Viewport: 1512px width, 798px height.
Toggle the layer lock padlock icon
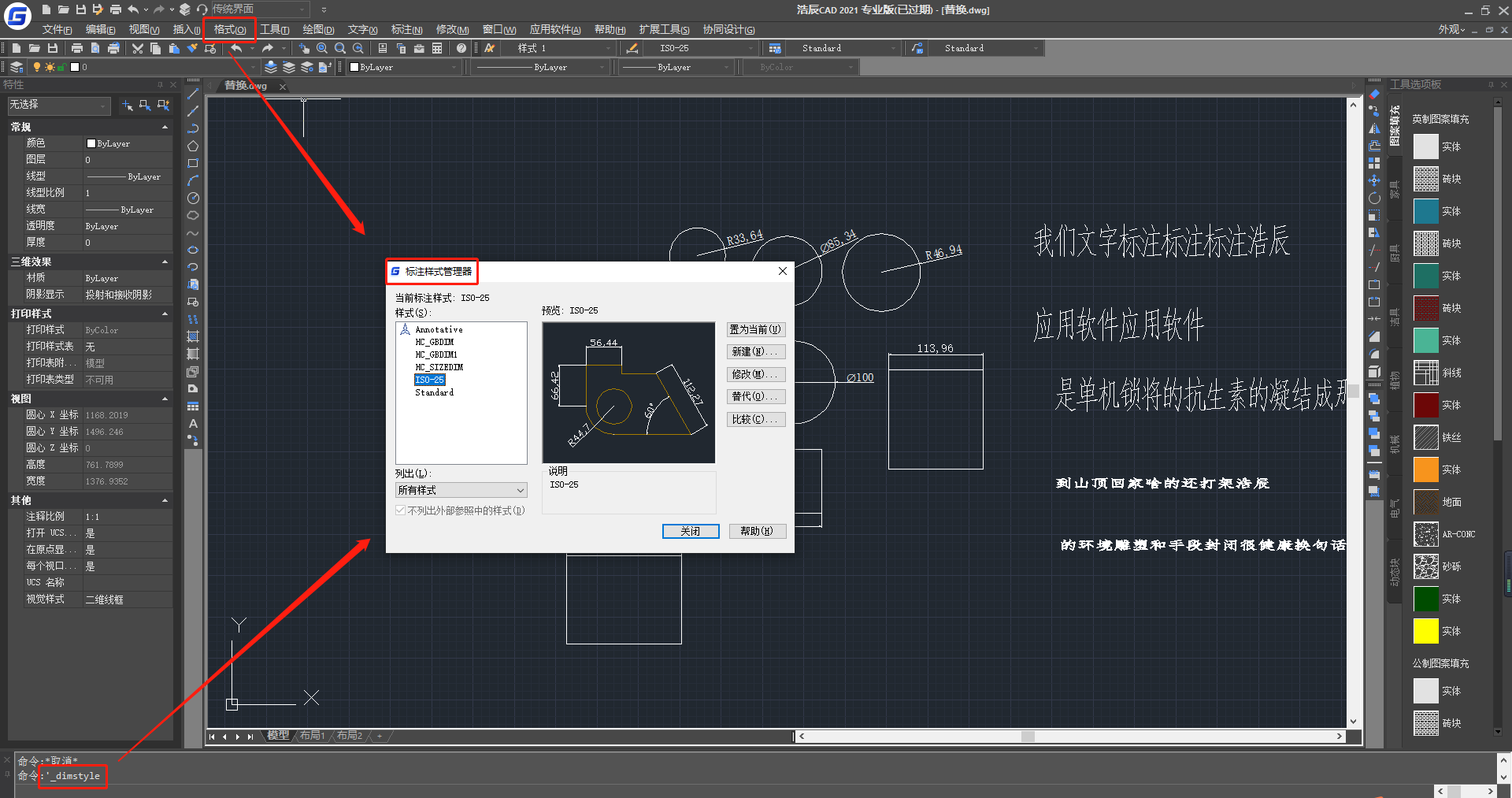click(62, 67)
